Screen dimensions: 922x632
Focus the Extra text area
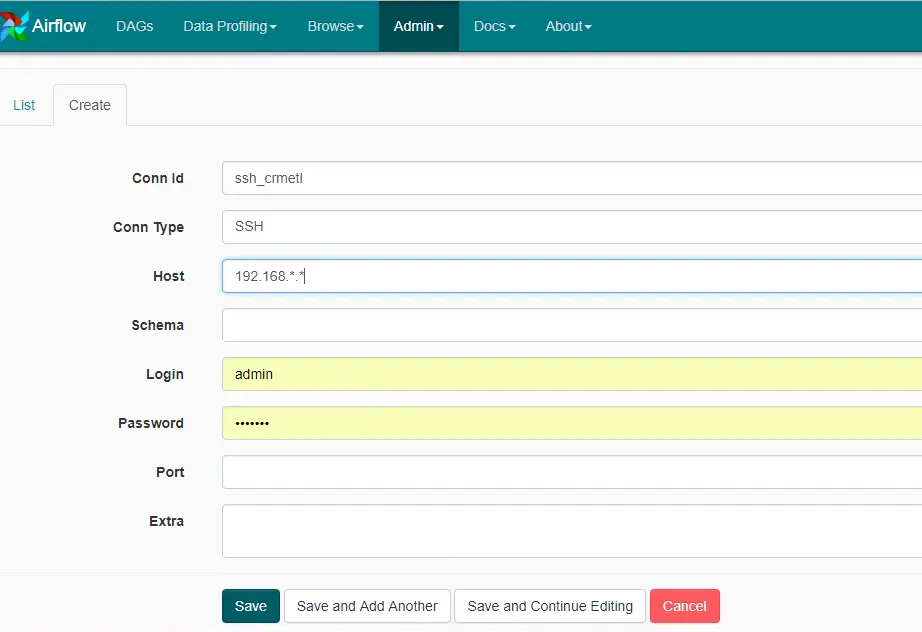572,531
